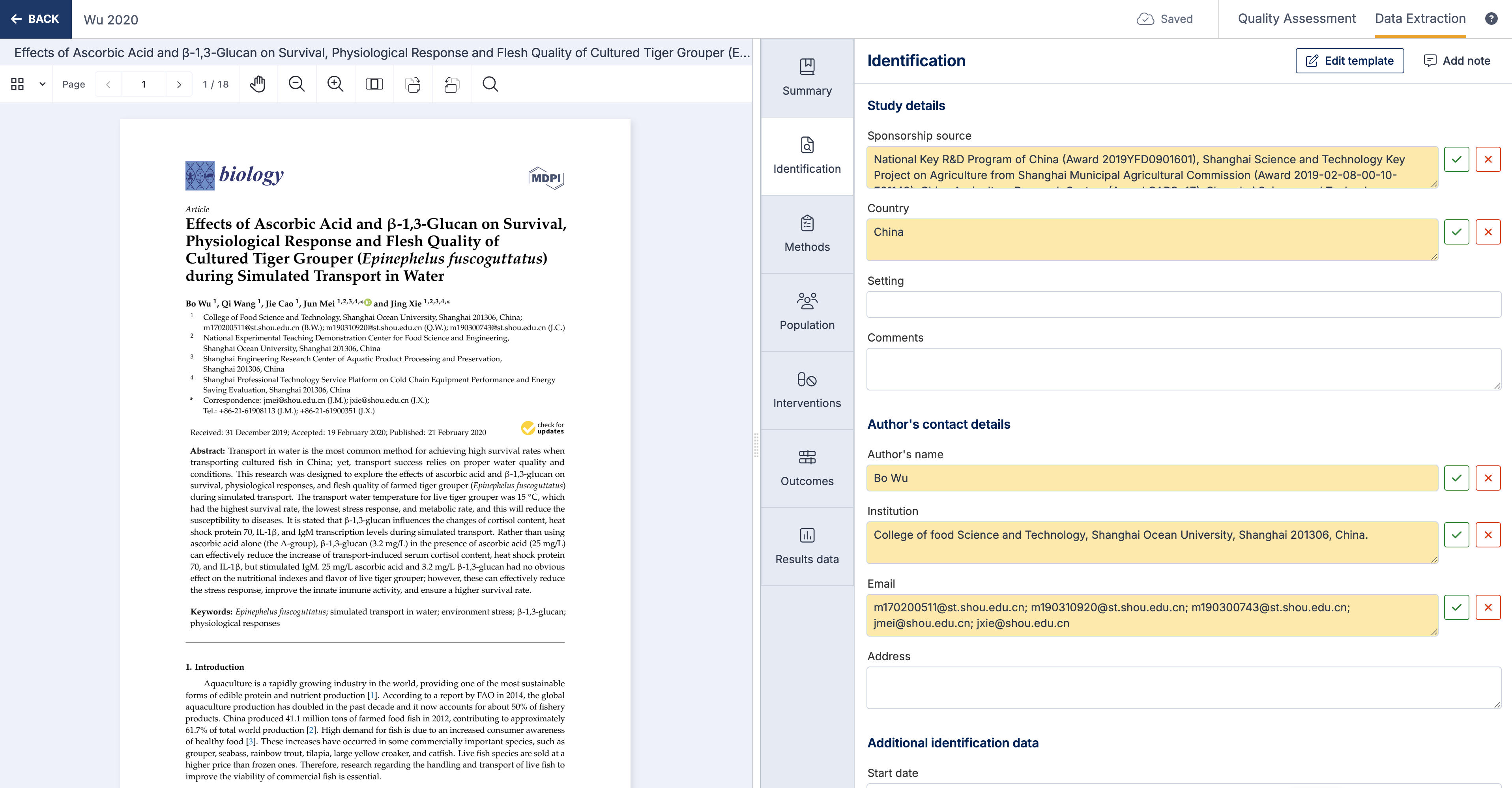Click the 'Wu 2020' study title

pyautogui.click(x=111, y=20)
